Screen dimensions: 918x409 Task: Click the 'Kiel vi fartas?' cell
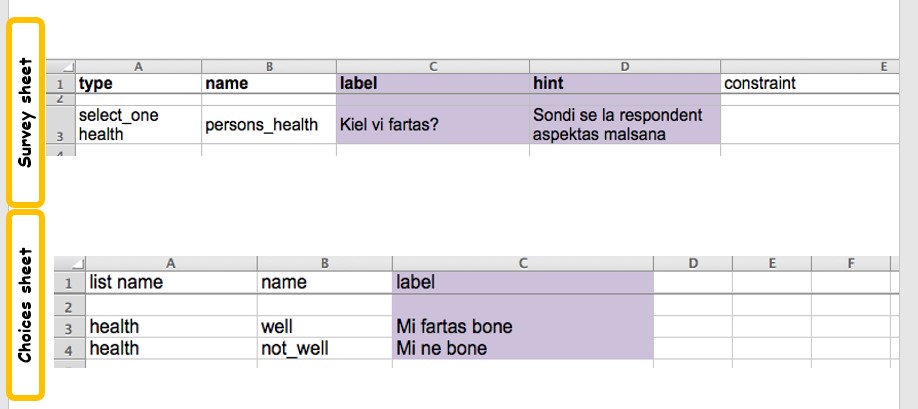[433, 125]
